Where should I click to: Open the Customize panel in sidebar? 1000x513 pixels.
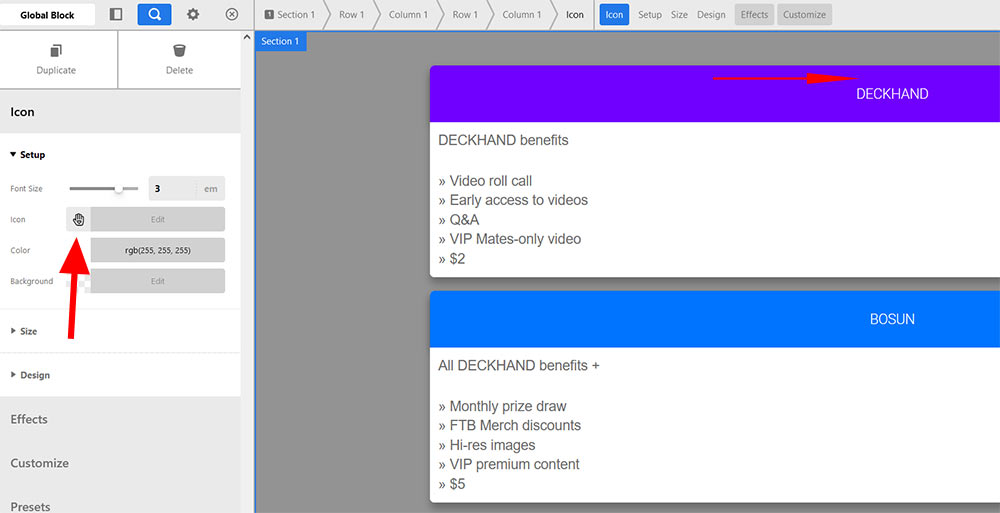[40, 463]
